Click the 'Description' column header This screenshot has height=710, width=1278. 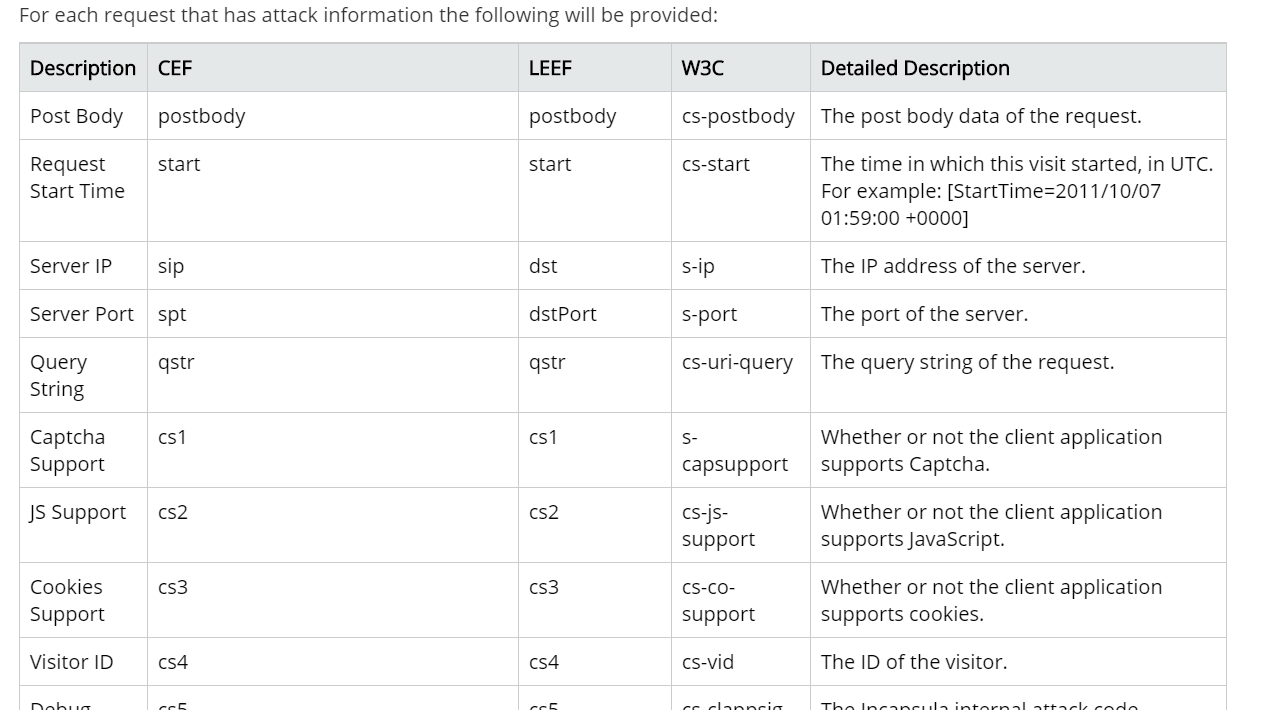83,68
